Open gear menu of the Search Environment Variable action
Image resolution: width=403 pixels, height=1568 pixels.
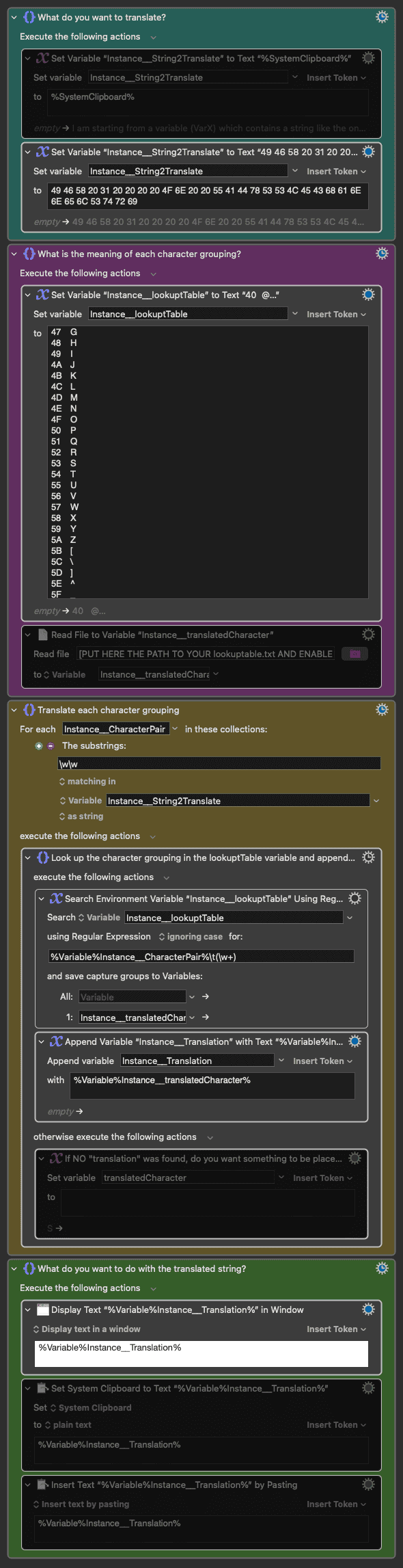click(x=355, y=899)
